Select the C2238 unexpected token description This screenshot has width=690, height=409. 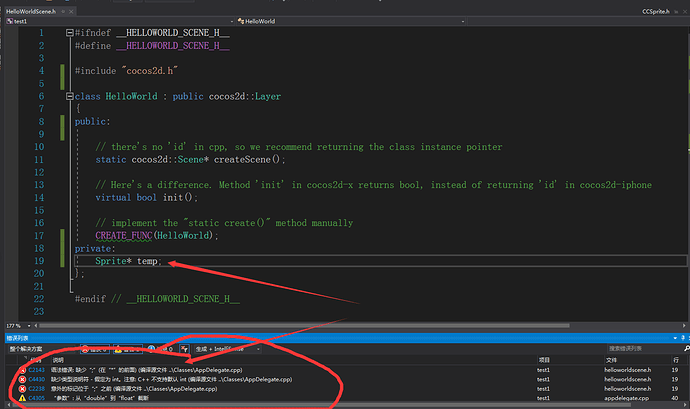click(x=134, y=389)
